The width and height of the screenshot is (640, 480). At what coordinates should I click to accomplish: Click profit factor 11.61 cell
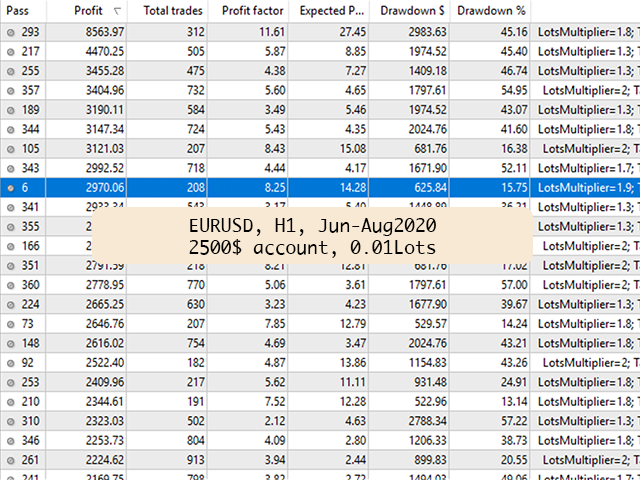272,32
